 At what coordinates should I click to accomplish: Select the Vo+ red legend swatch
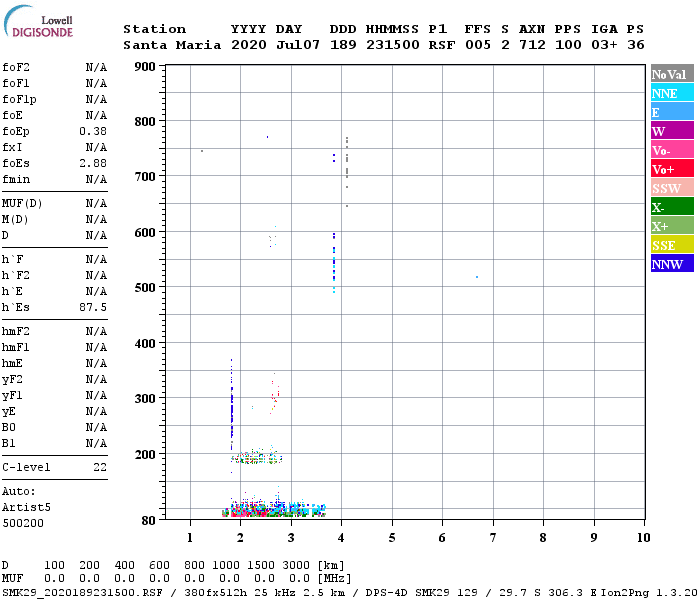point(672,169)
